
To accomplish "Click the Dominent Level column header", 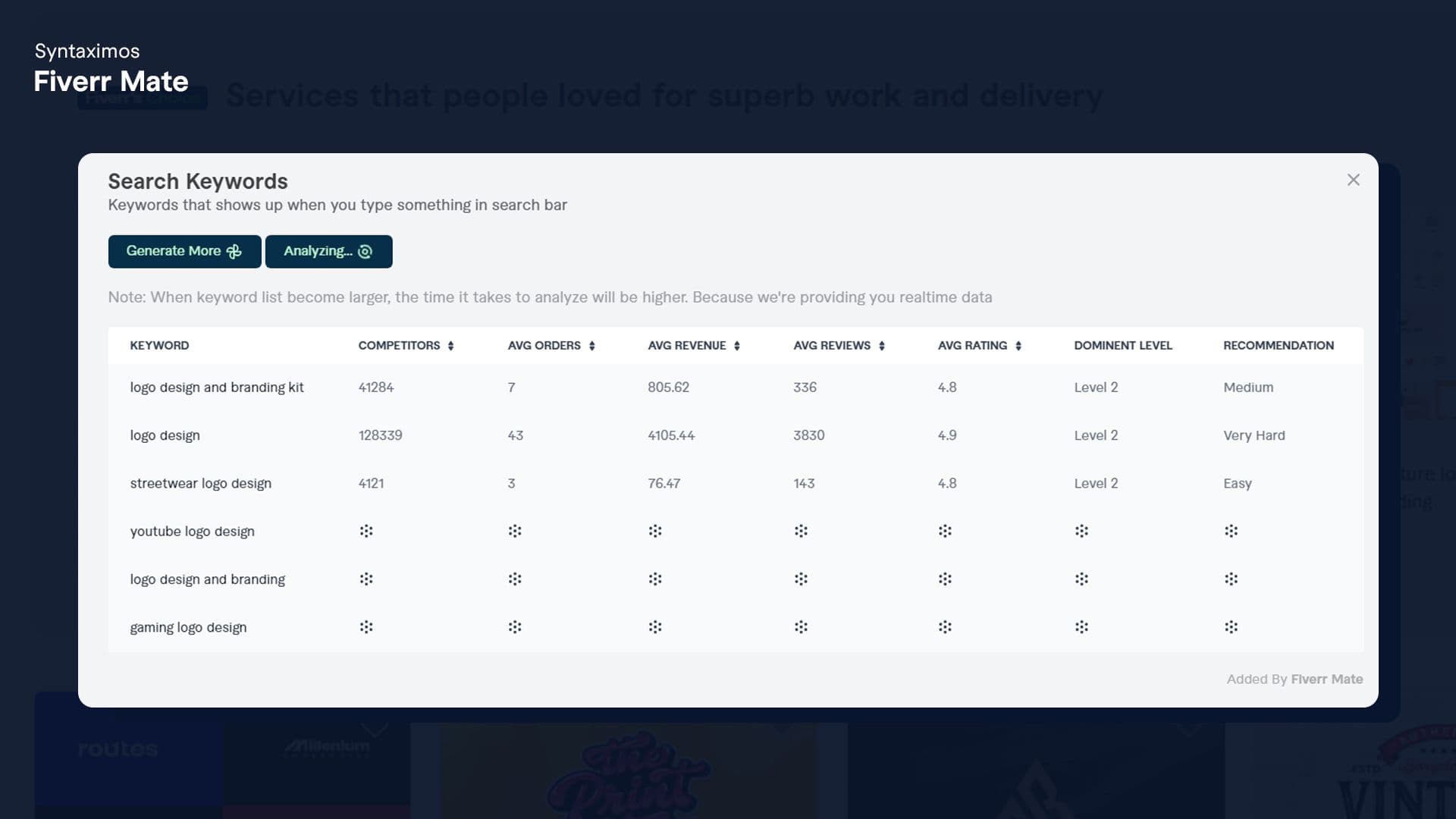I will [1122, 346].
